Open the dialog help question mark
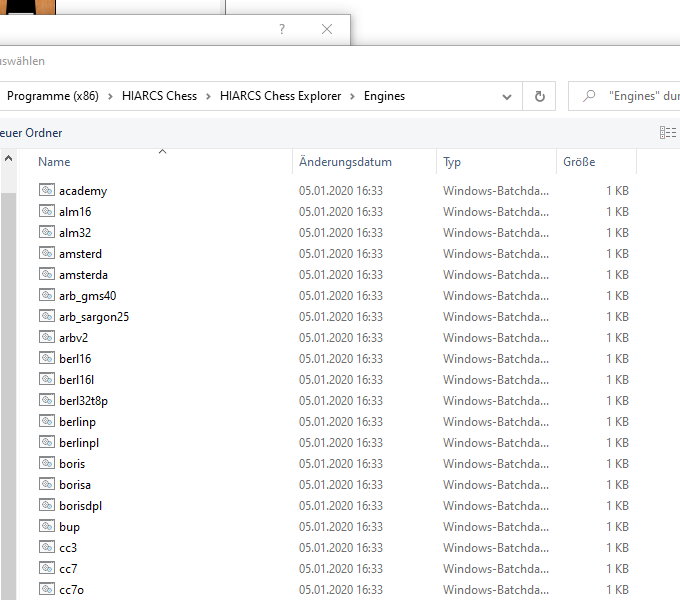Screen dimensions: 680x600 tap(282, 29)
